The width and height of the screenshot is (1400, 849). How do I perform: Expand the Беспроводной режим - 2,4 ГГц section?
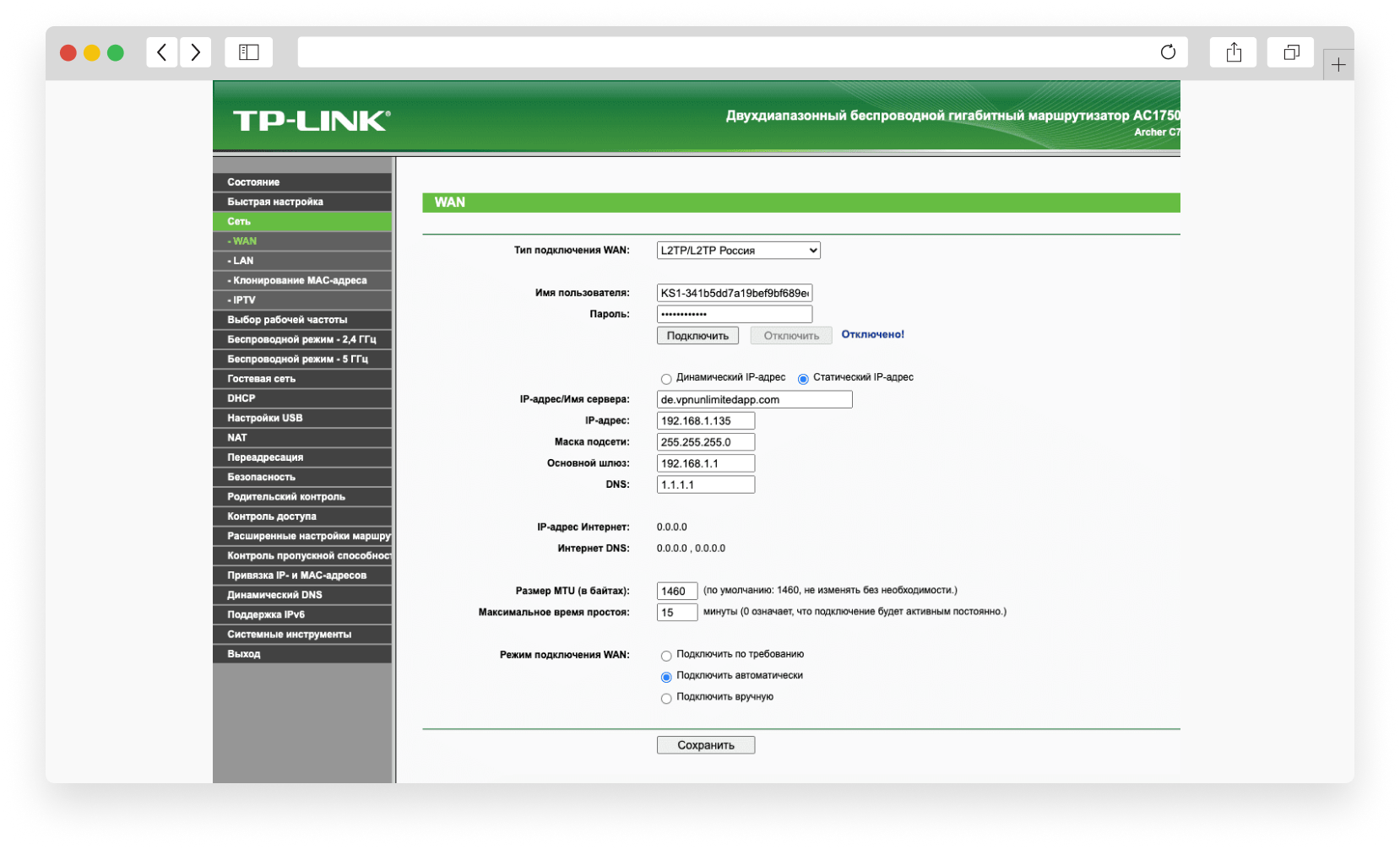[301, 339]
